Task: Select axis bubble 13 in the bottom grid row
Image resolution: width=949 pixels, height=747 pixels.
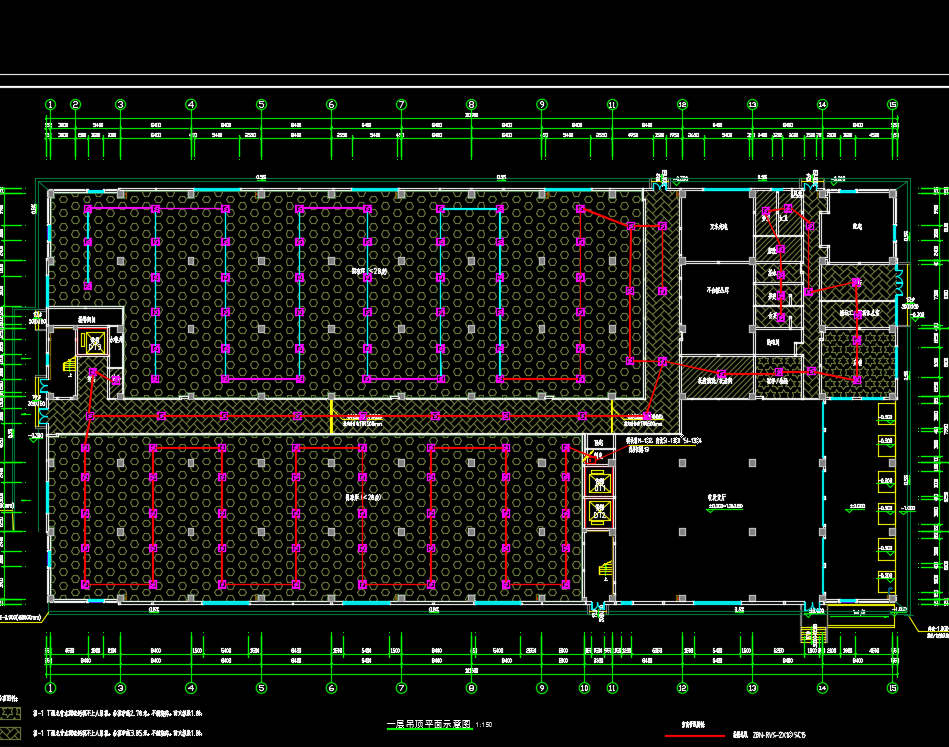Action: tap(752, 688)
